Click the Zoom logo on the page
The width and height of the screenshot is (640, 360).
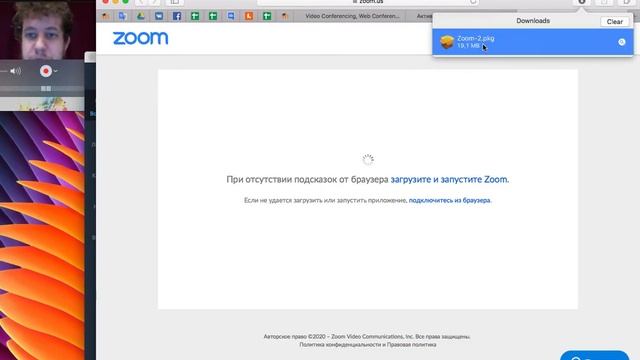click(x=140, y=38)
